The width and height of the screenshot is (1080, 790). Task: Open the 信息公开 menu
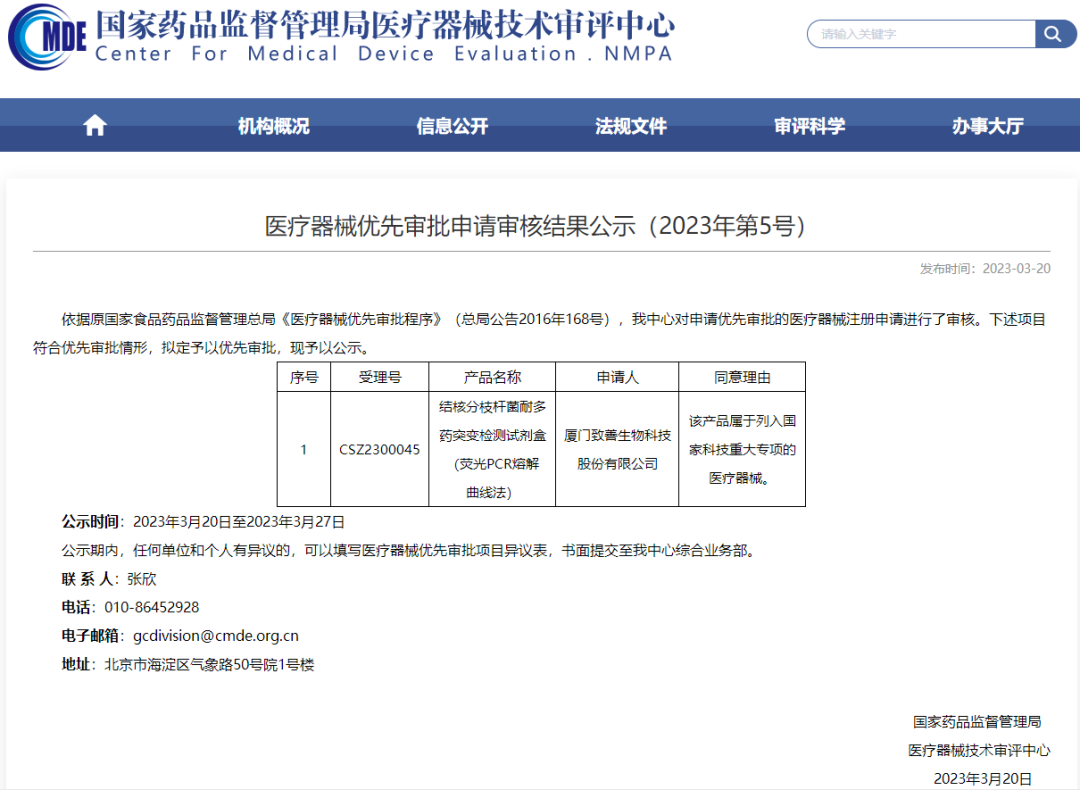coord(451,124)
